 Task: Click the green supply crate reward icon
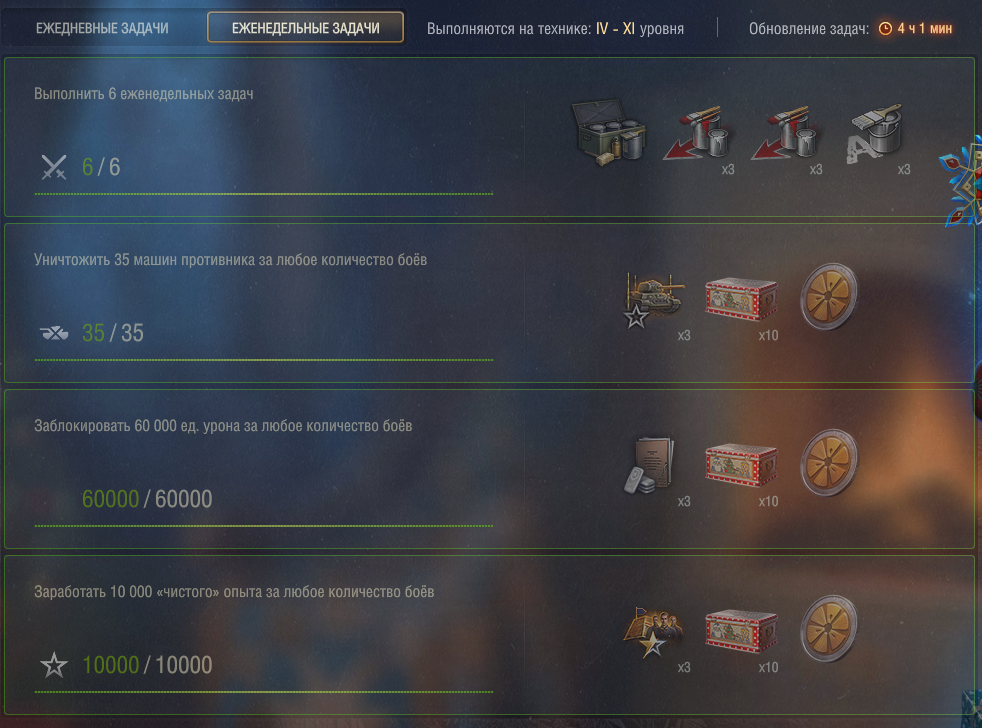[609, 133]
